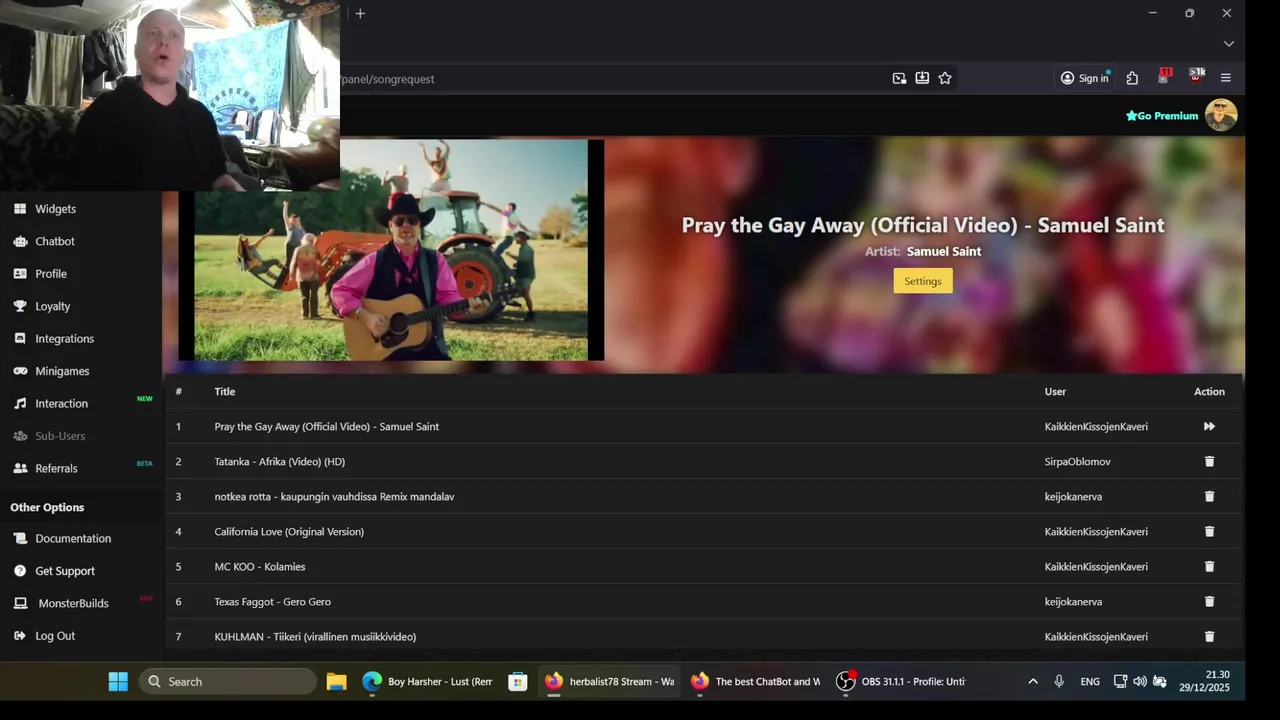
Task: Bookmark this page with star icon
Action: point(945,78)
